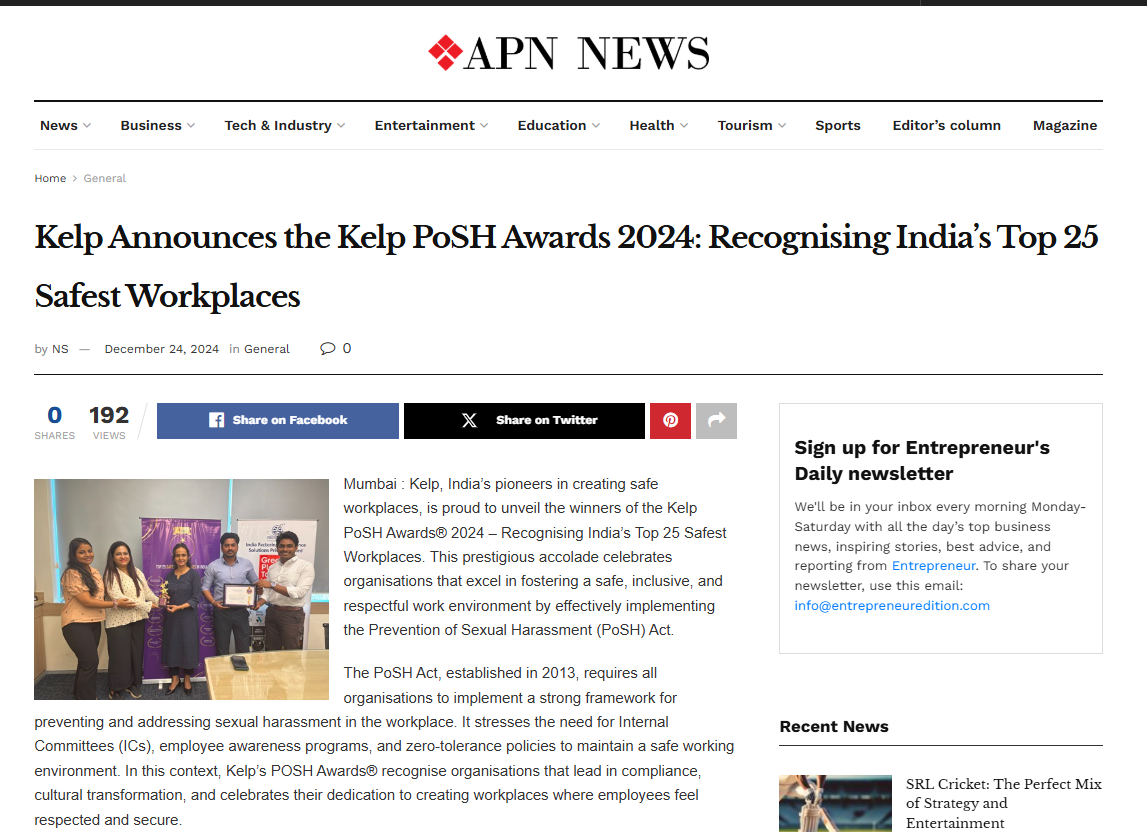Click the comment count 0
This screenshot has width=1147, height=832.
pos(347,348)
